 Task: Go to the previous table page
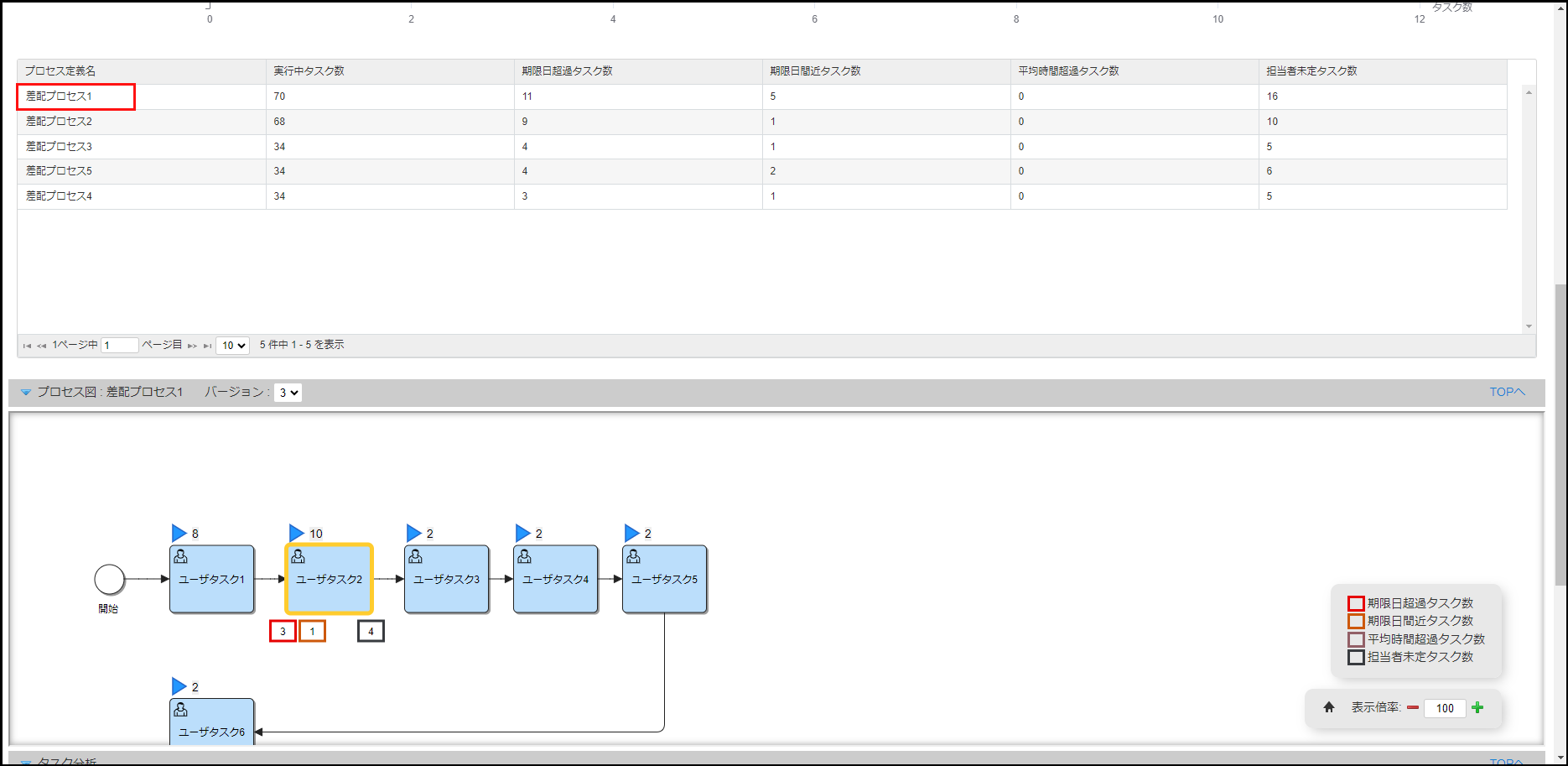click(41, 346)
